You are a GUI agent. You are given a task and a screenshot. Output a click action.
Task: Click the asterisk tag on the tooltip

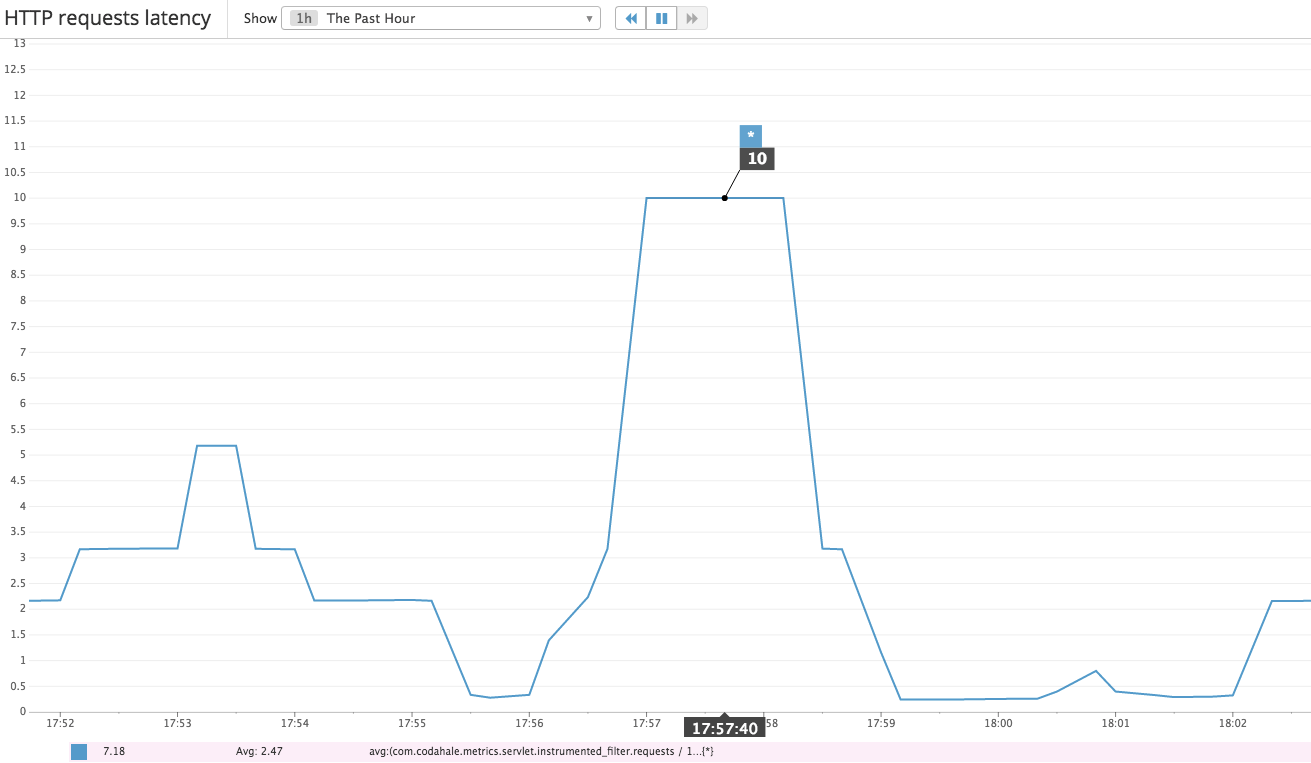point(751,136)
